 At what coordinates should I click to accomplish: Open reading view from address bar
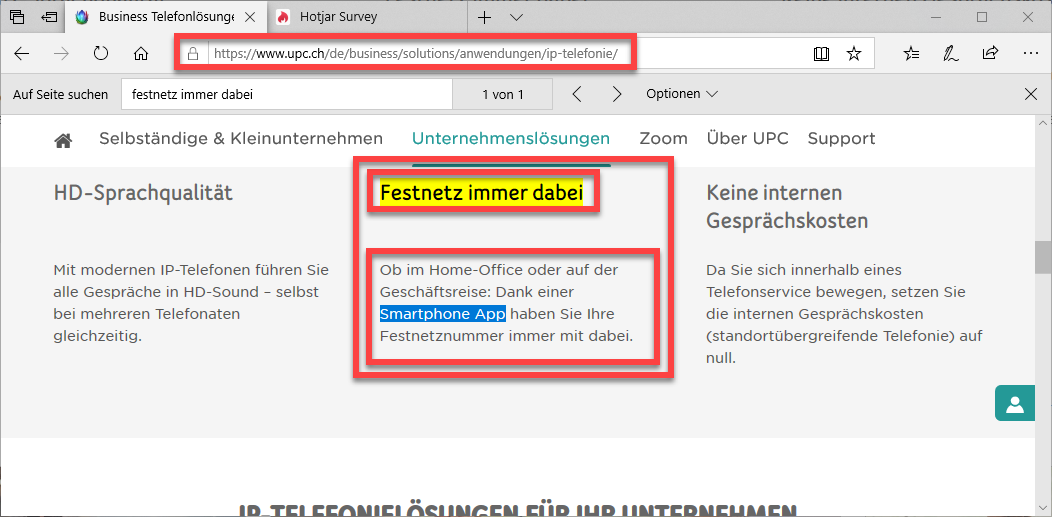[821, 54]
